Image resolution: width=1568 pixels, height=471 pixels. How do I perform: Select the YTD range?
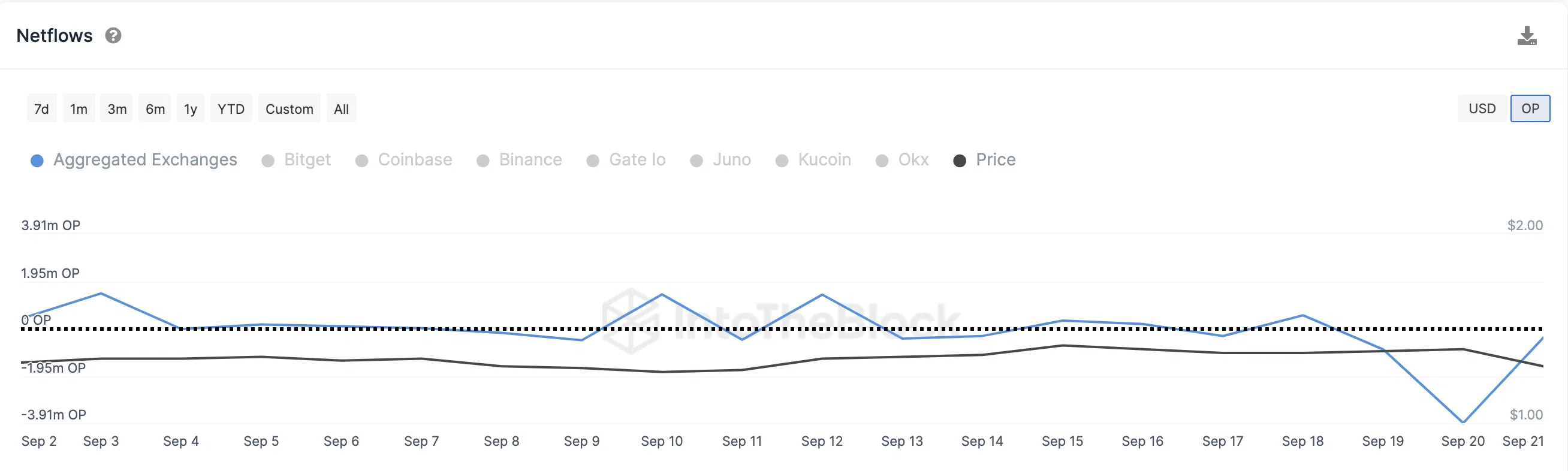[231, 109]
